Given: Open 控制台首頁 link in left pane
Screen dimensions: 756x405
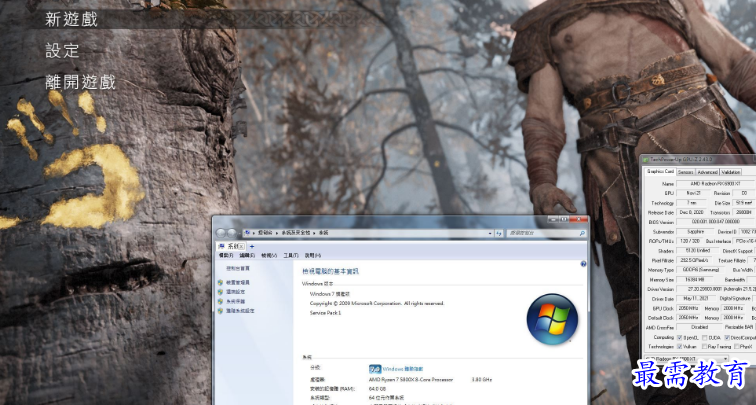Looking at the screenshot, I should (x=238, y=269).
